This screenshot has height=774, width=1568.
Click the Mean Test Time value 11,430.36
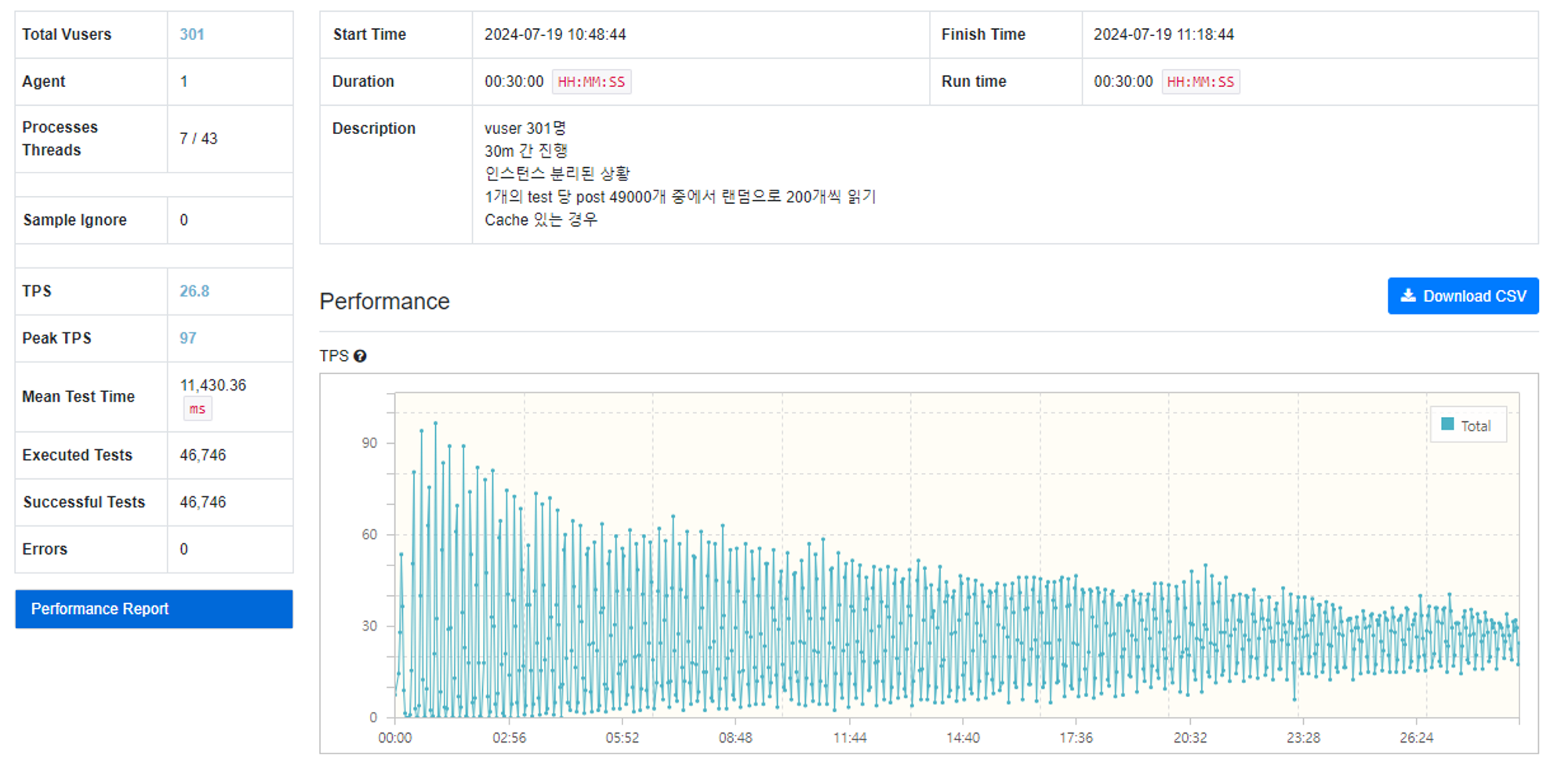click(213, 385)
